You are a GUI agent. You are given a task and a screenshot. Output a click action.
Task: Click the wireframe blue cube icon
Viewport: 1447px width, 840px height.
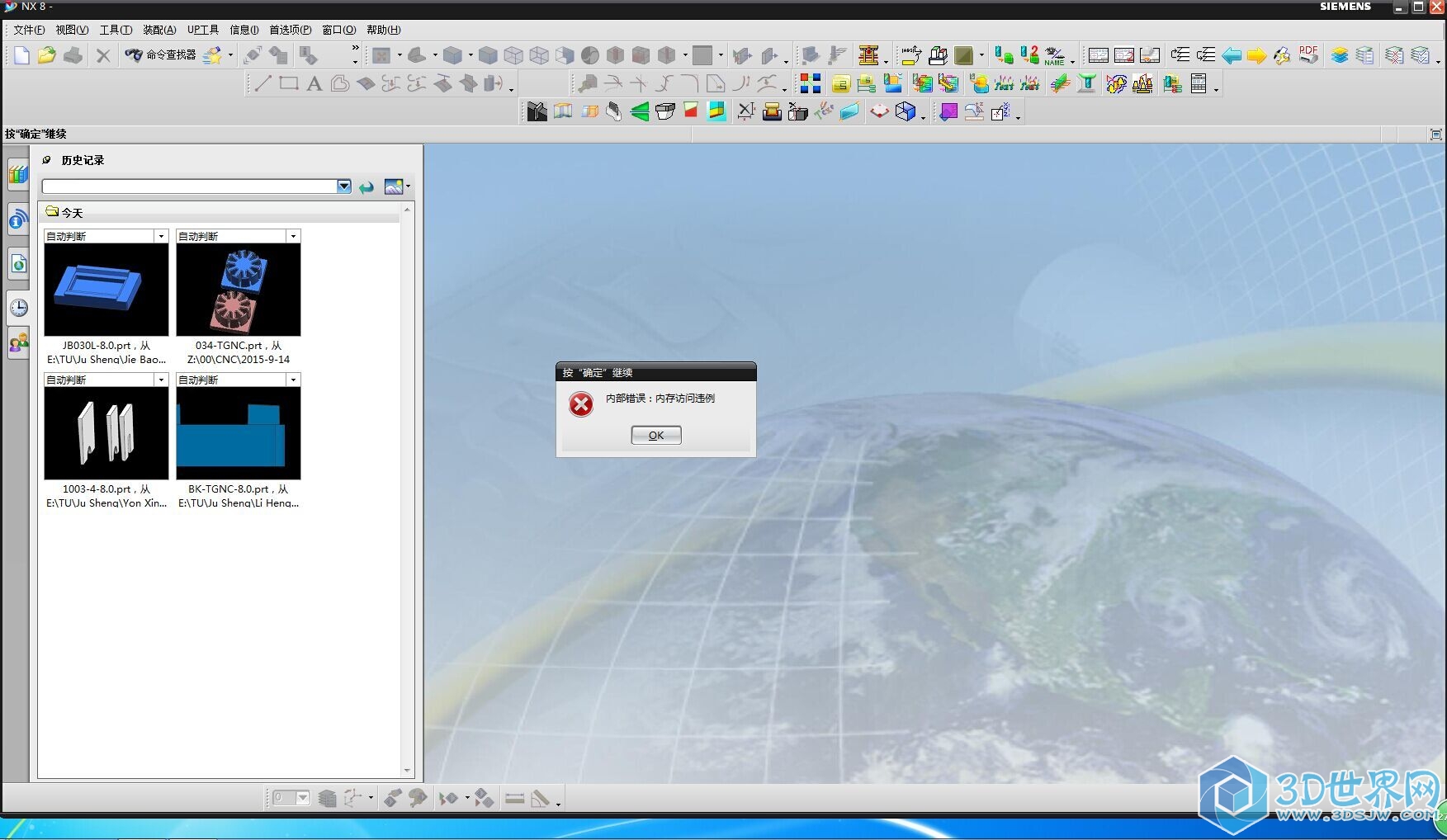click(906, 111)
